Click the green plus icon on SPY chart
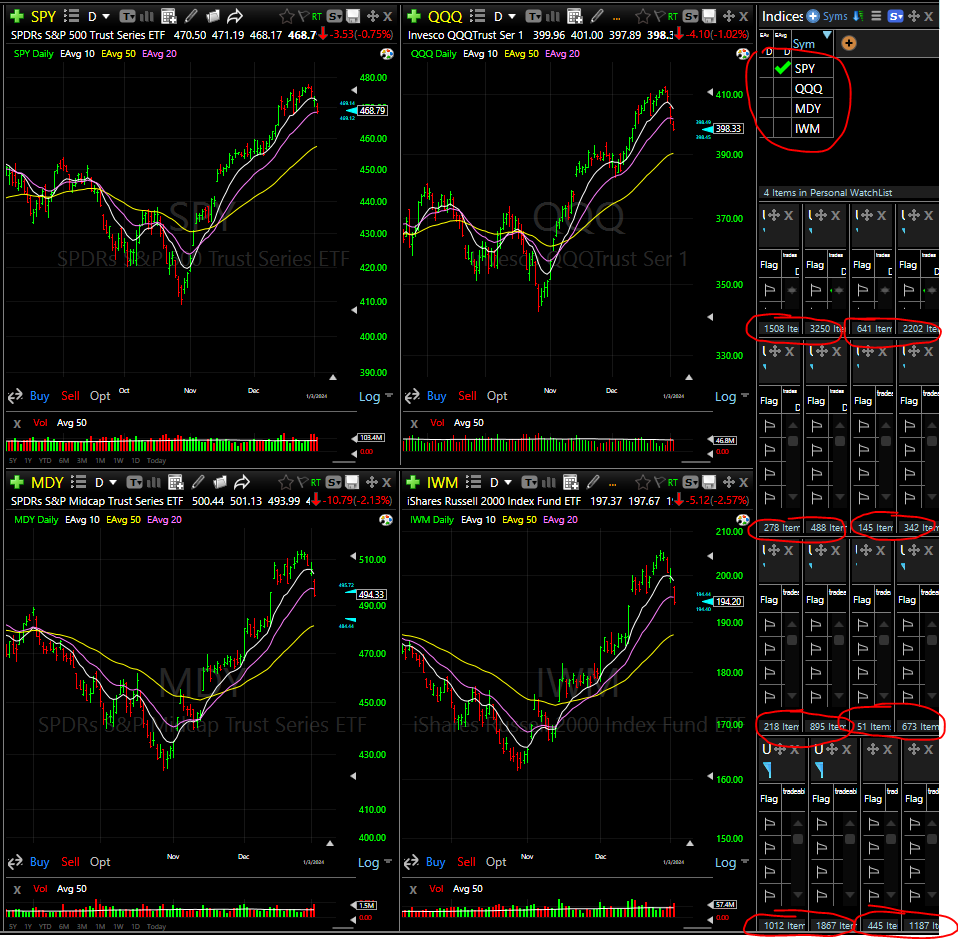 tap(16, 16)
